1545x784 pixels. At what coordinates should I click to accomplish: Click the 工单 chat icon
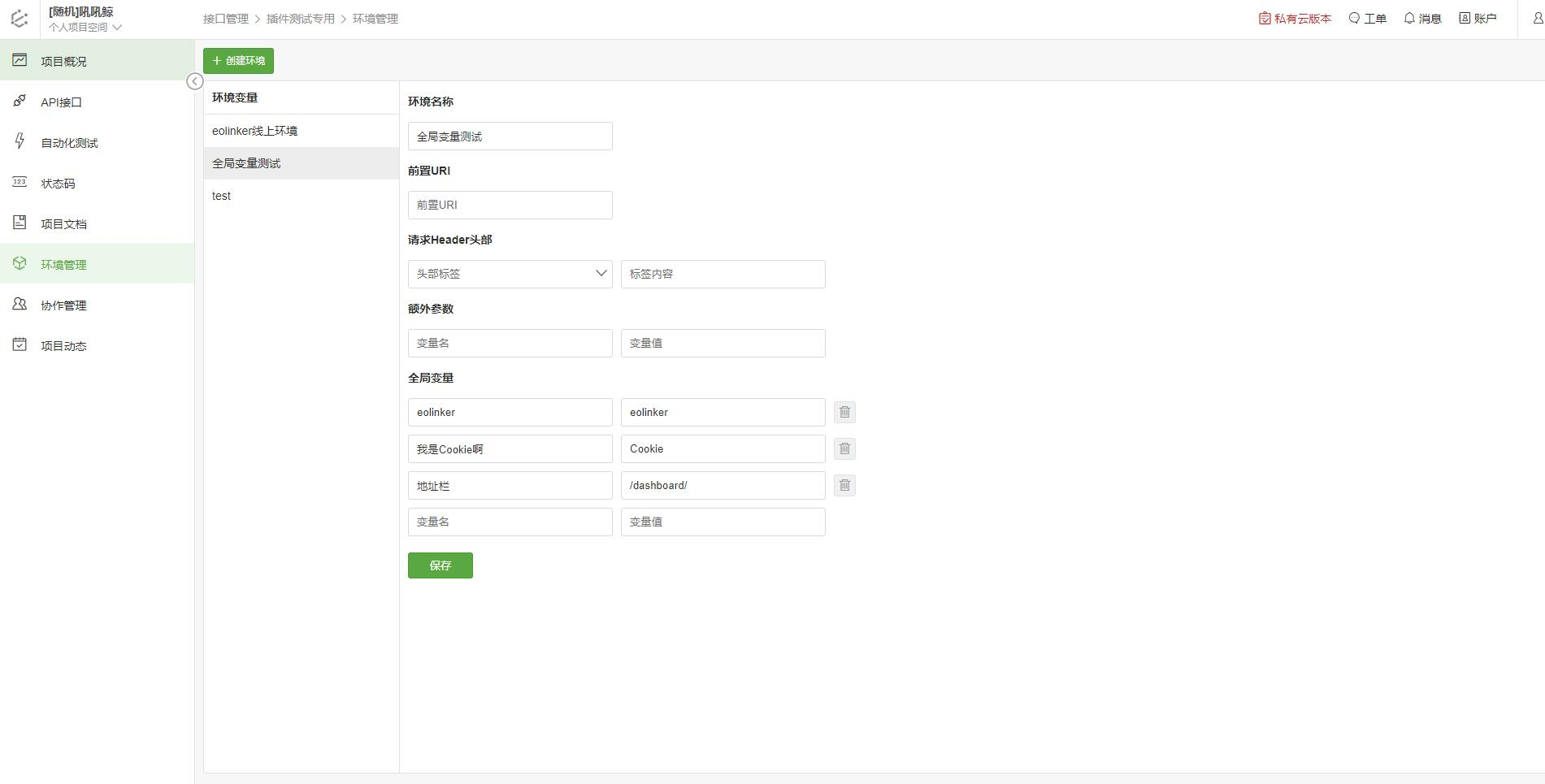1354,18
